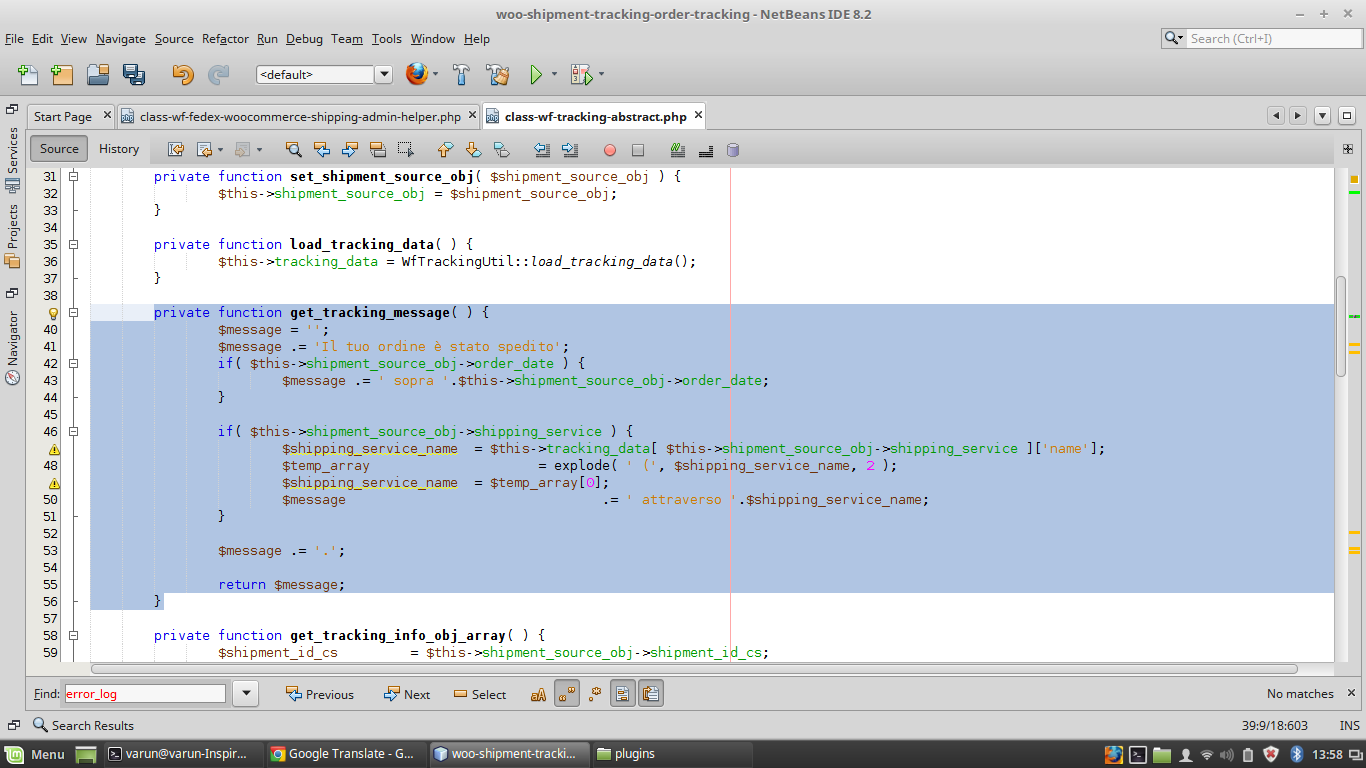Click the horizontal editor scrollbar thumb
This screenshot has height=768, width=1366.
694,669
